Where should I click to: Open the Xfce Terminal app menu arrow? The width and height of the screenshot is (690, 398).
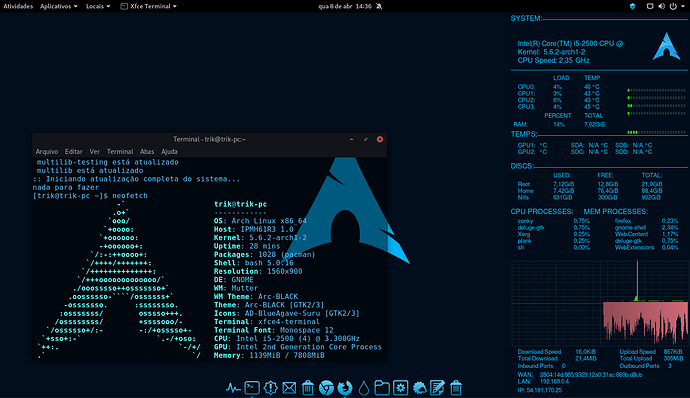pyautogui.click(x=175, y=6)
